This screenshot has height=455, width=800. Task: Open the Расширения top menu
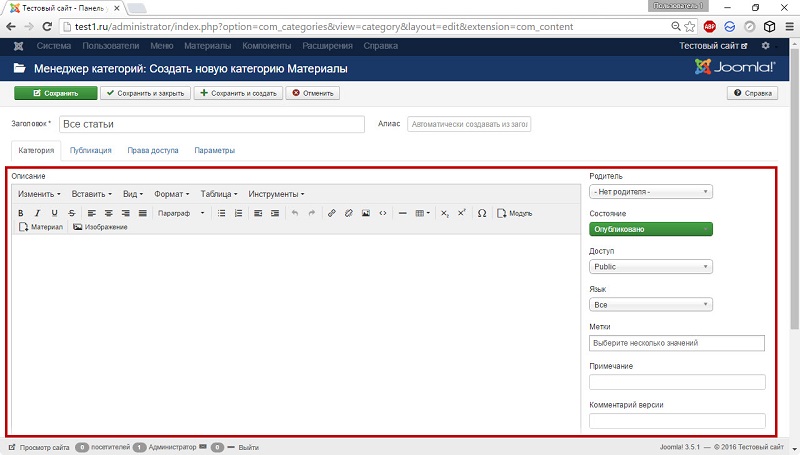point(328,46)
